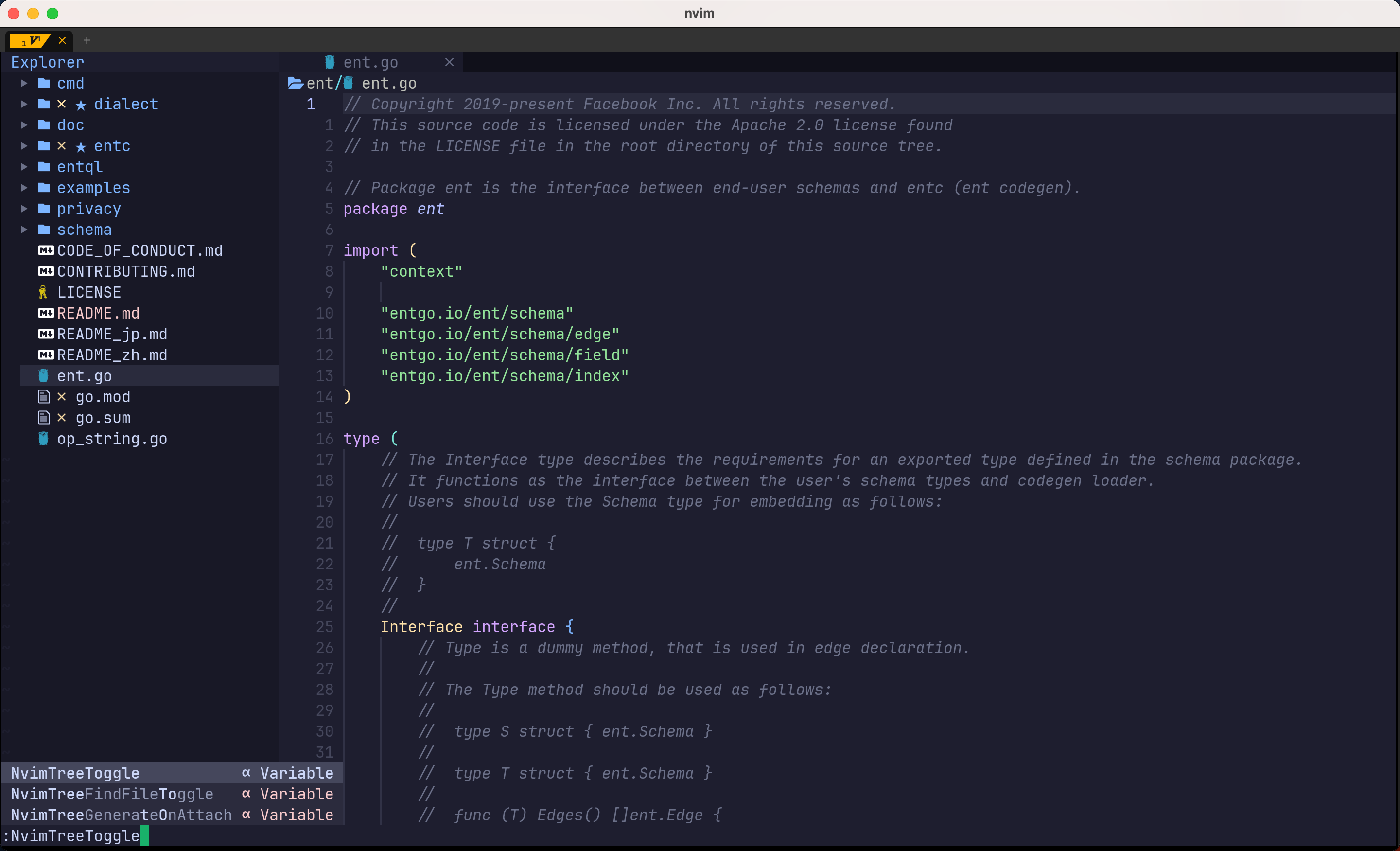
Task: Click markdown icon beside README_jp.md
Action: tap(46, 334)
